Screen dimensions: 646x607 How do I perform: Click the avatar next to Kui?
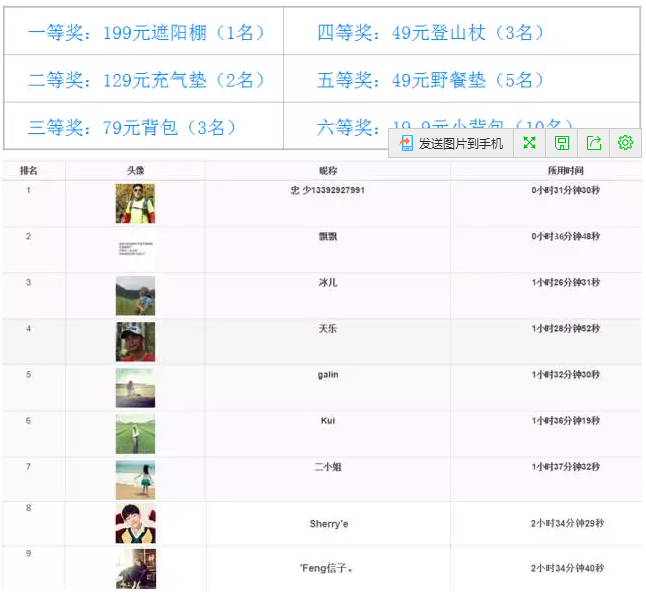(x=135, y=434)
